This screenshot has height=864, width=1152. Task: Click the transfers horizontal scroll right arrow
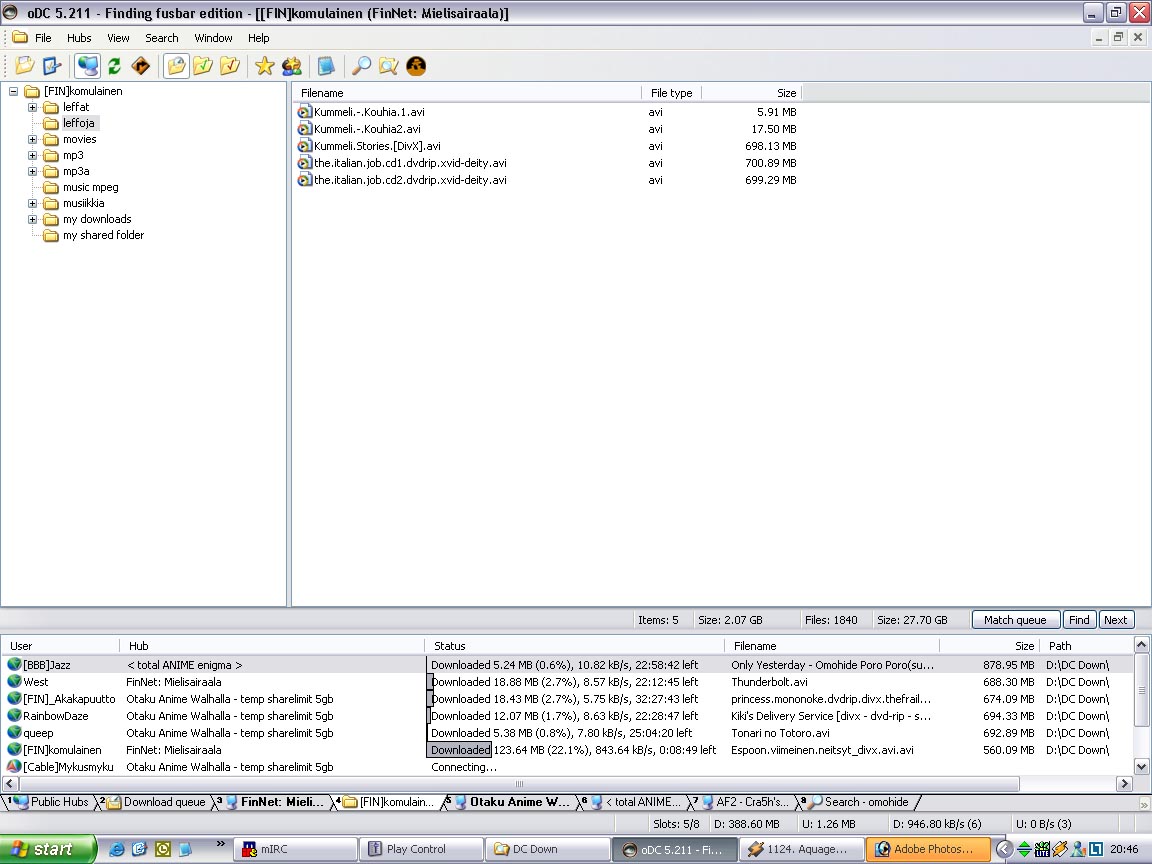click(1124, 784)
